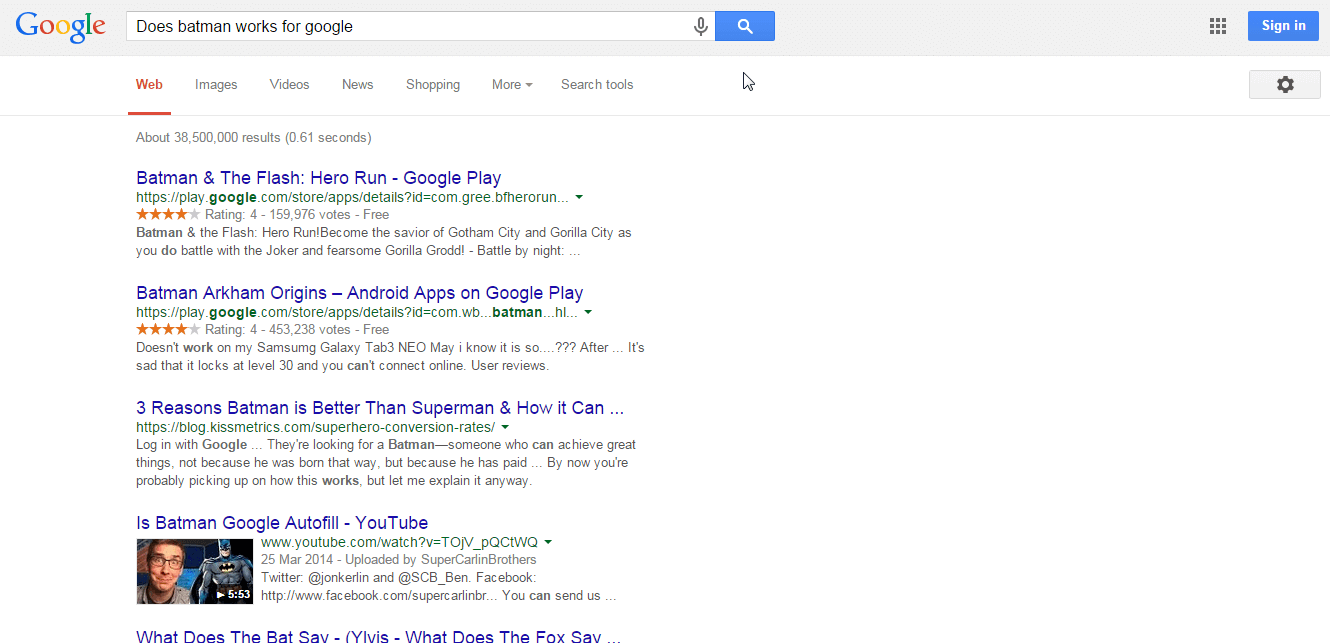The width and height of the screenshot is (1330, 643).
Task: Switch to Images results tab
Action: coord(216,85)
